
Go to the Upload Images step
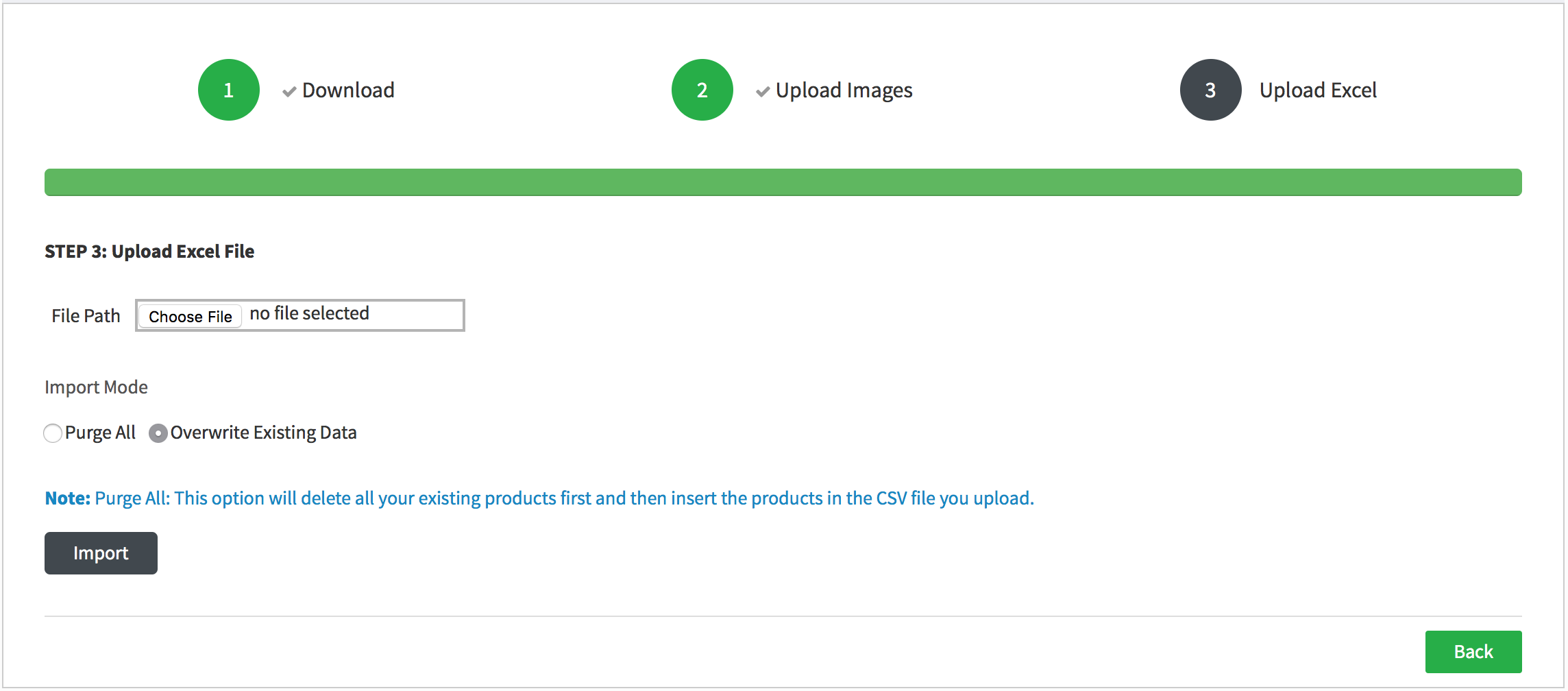pyautogui.click(x=844, y=90)
